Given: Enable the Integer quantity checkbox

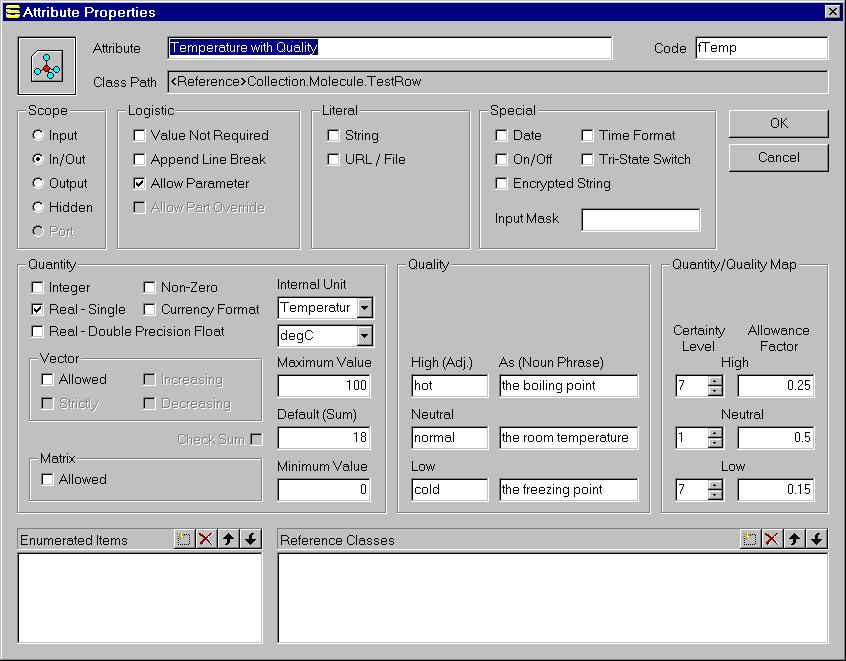Looking at the screenshot, I should (37, 287).
